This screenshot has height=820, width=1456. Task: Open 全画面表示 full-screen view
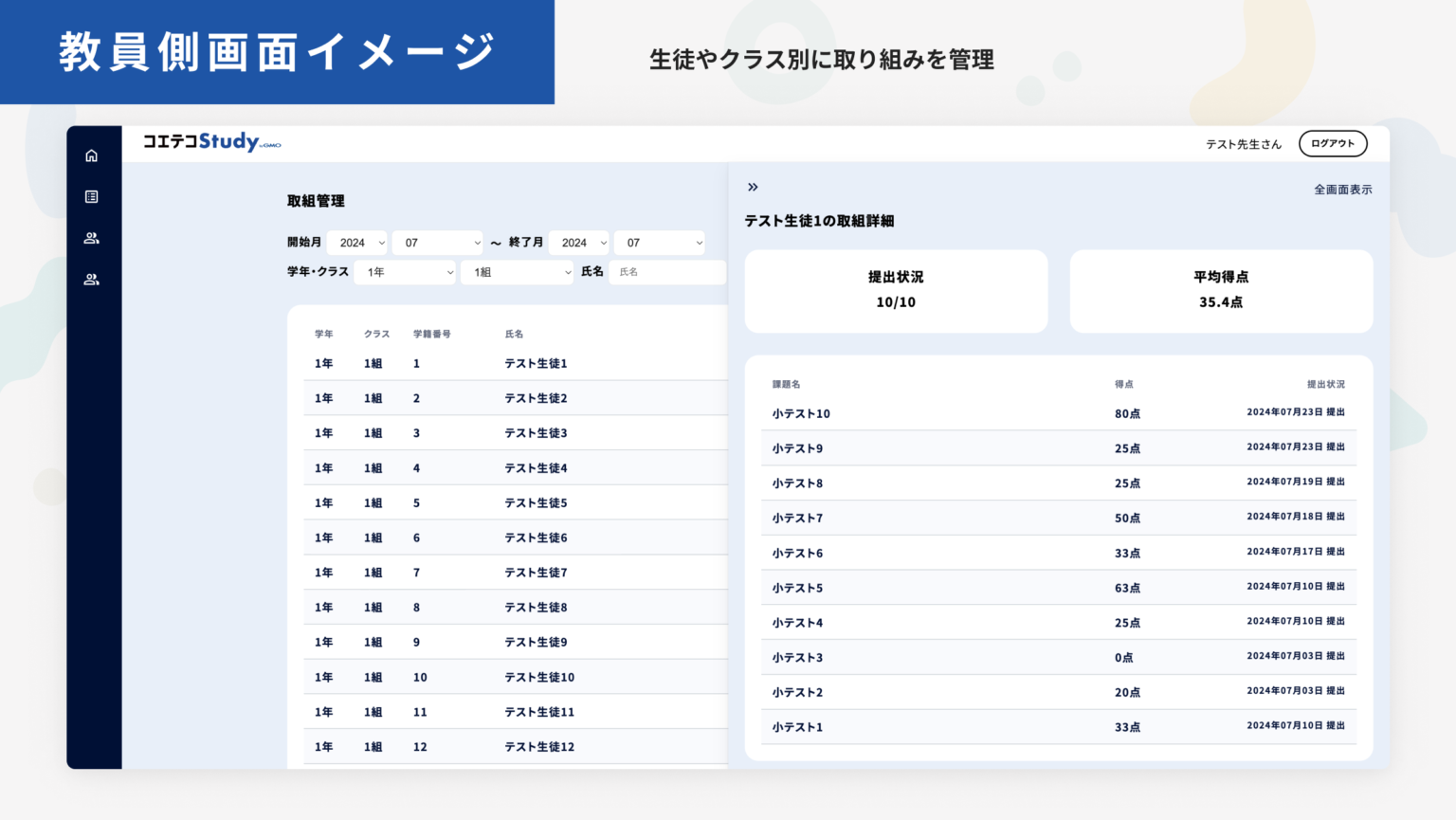coord(1342,189)
